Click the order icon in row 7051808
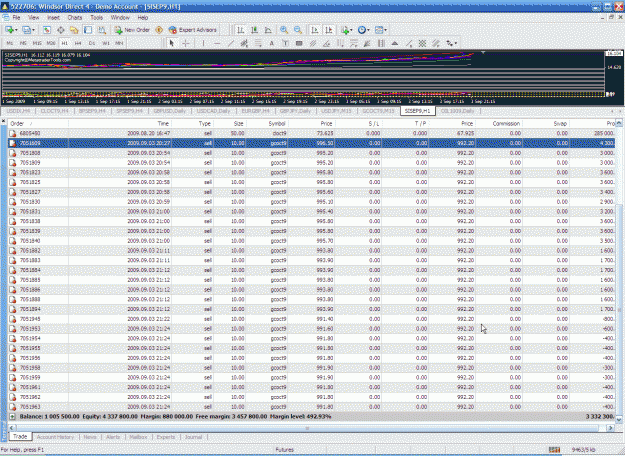This screenshot has width=625, height=456. [x=13, y=153]
